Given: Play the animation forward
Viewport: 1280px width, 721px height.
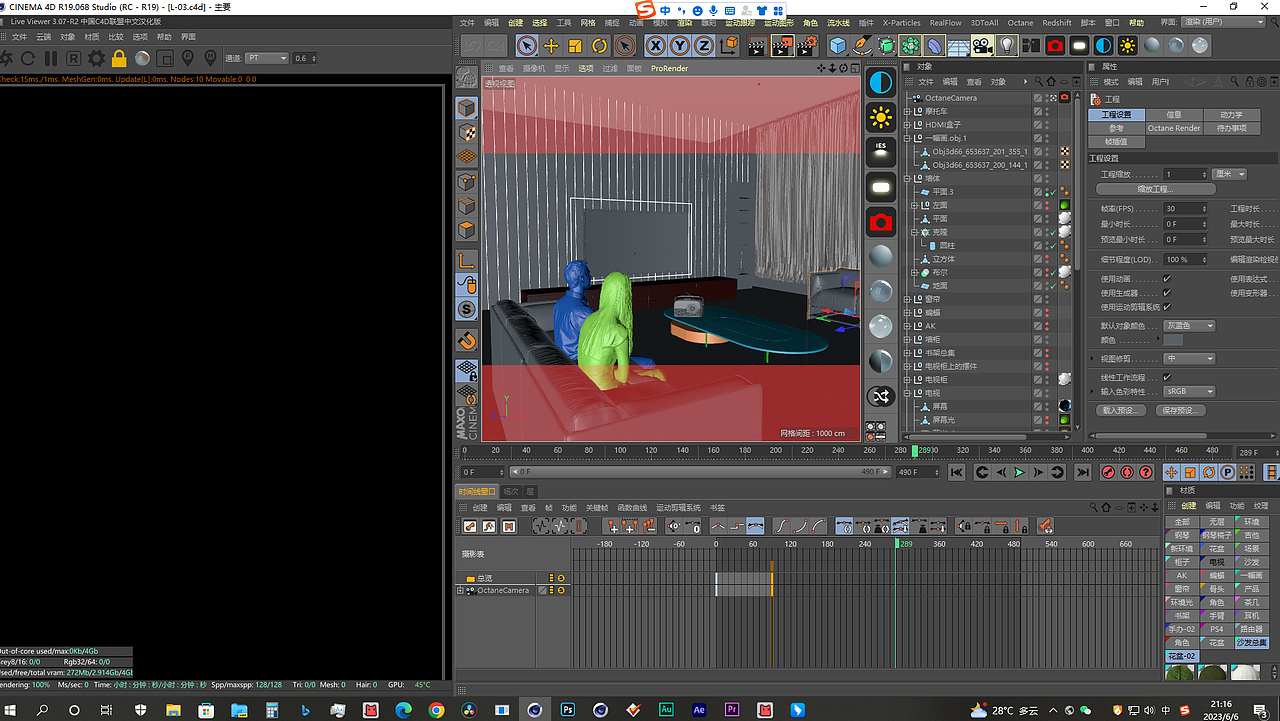Looking at the screenshot, I should pos(1020,472).
